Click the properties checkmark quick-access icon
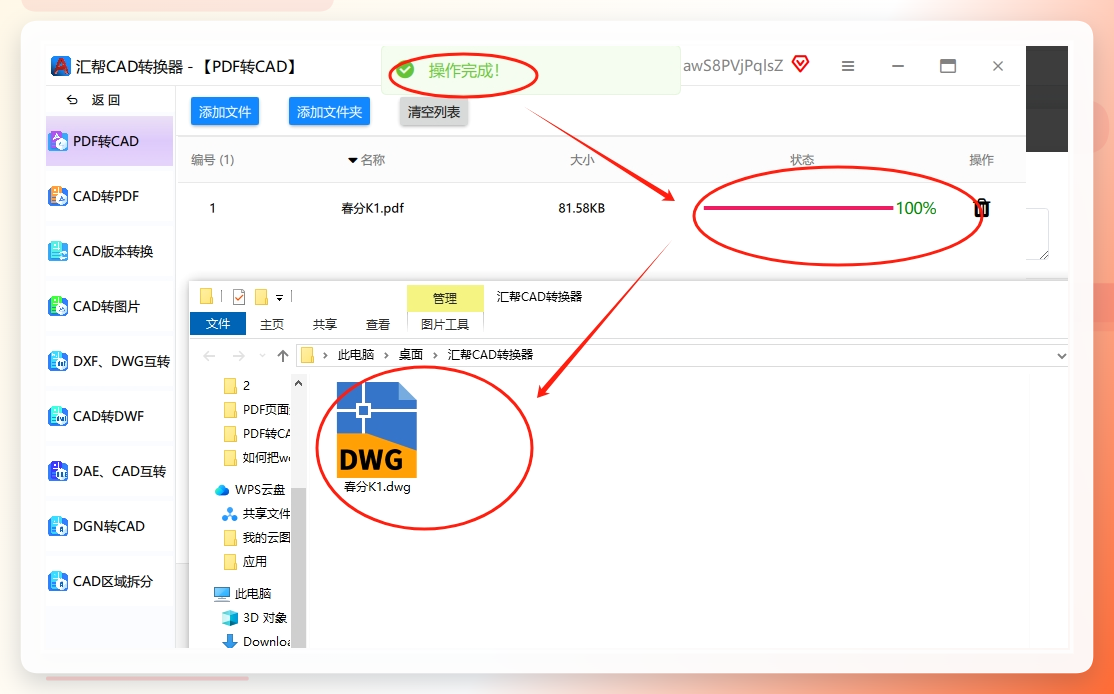This screenshot has height=694, width=1114. coord(239,296)
